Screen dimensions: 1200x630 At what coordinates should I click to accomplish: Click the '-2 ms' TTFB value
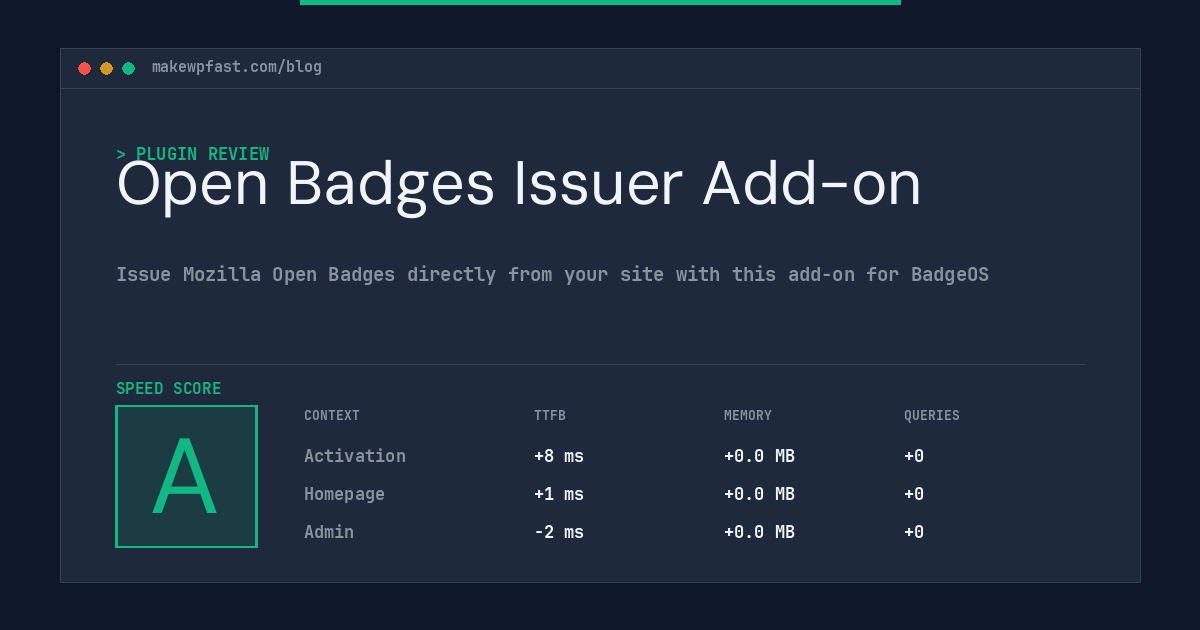pyautogui.click(x=559, y=532)
